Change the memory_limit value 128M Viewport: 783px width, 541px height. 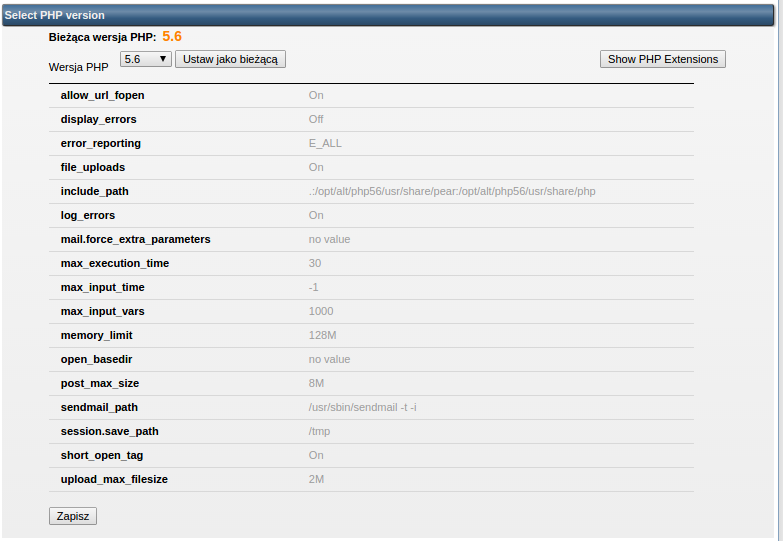(x=322, y=335)
